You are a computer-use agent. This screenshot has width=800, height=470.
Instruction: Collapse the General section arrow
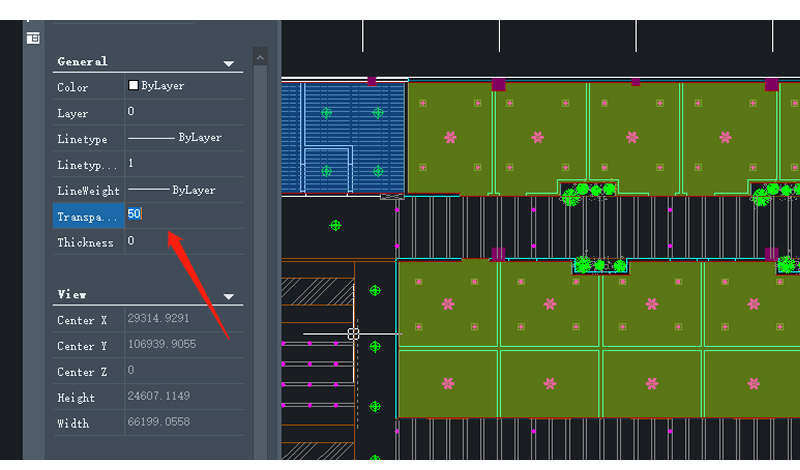click(x=229, y=63)
